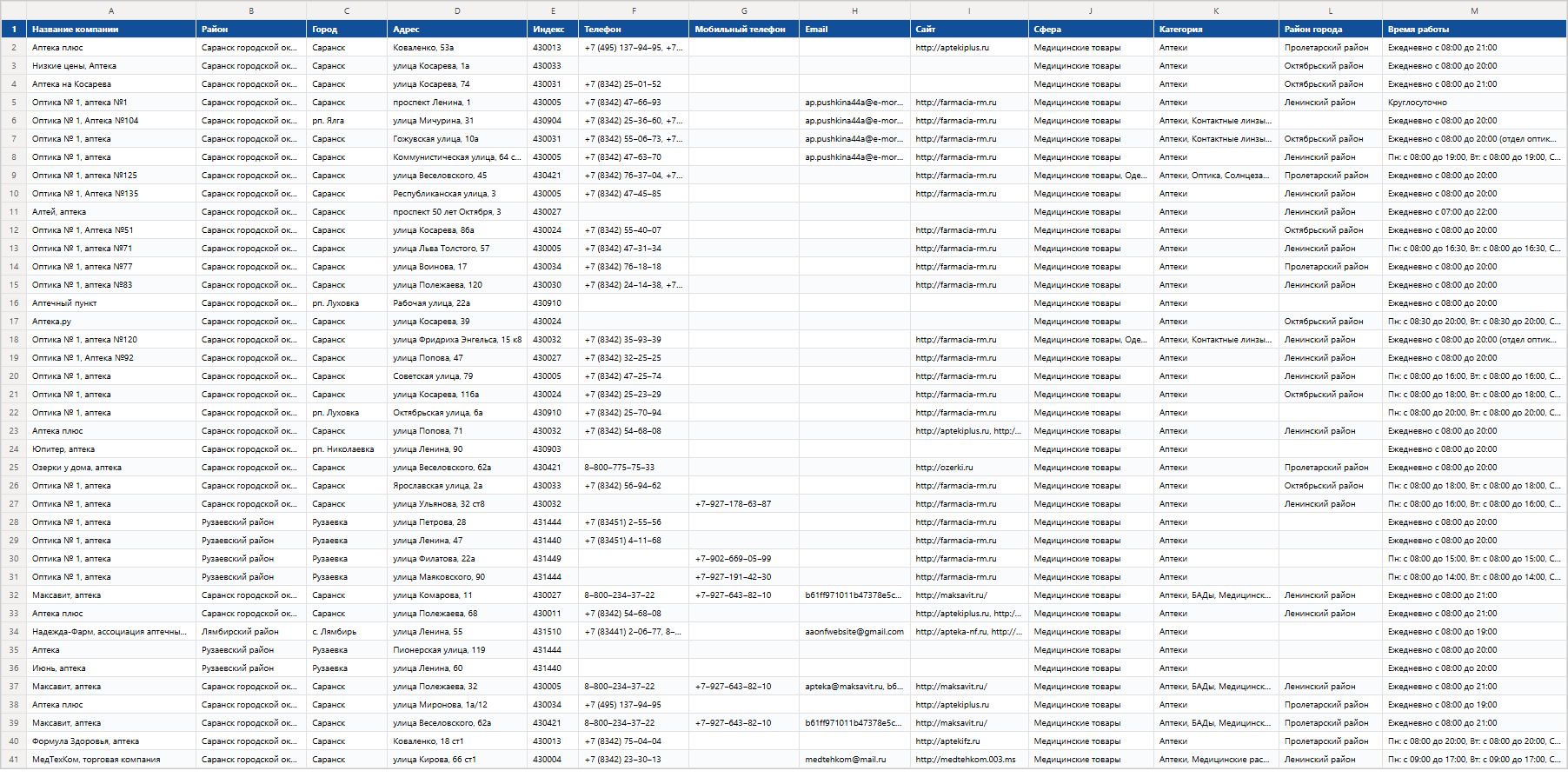The image size is (1568, 784).
Task: Click the "с. Лямбирь" city cell
Action: [347, 631]
